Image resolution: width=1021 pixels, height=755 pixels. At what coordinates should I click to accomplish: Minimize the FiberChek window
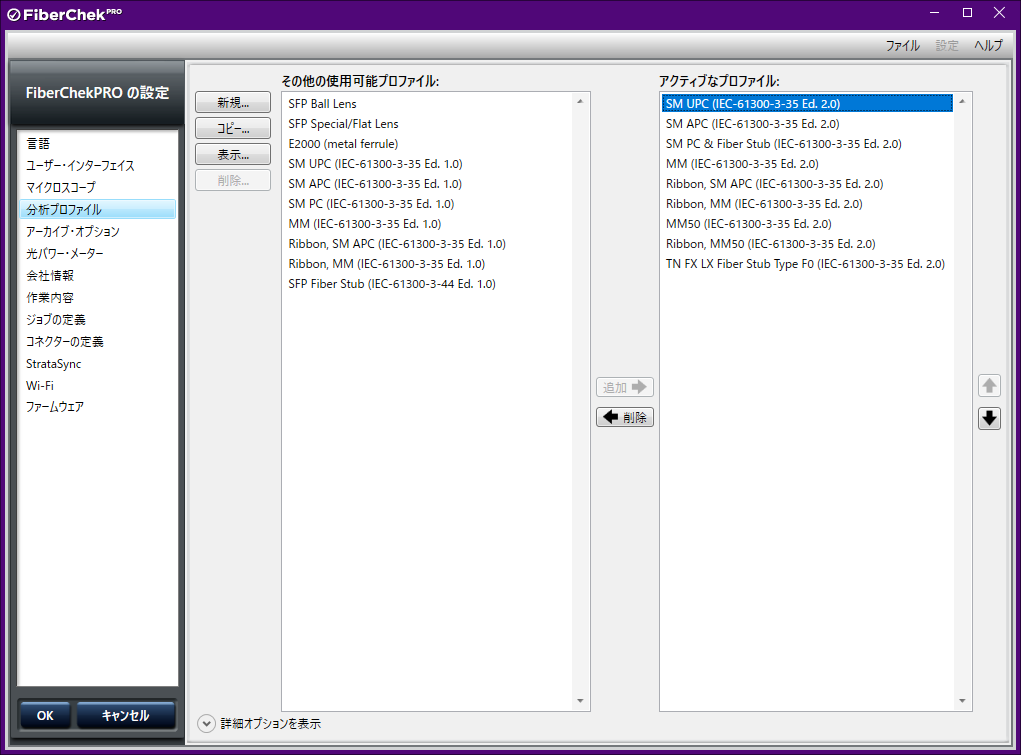point(934,12)
